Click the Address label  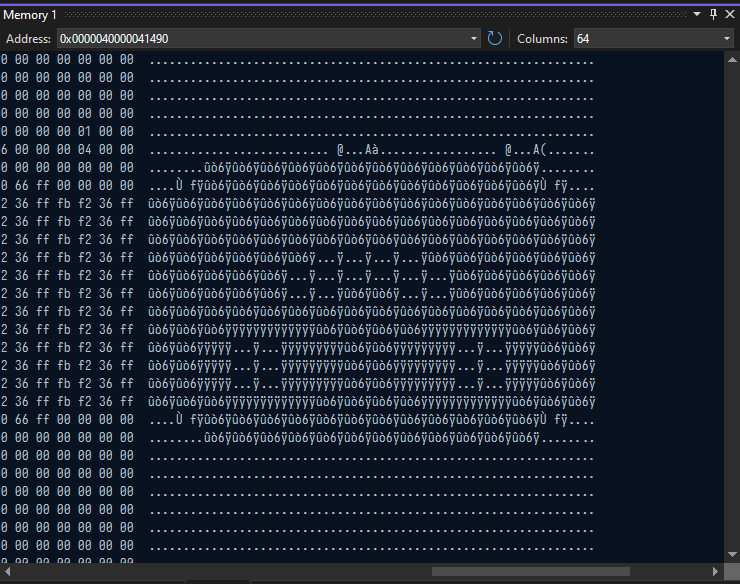[x=28, y=39]
